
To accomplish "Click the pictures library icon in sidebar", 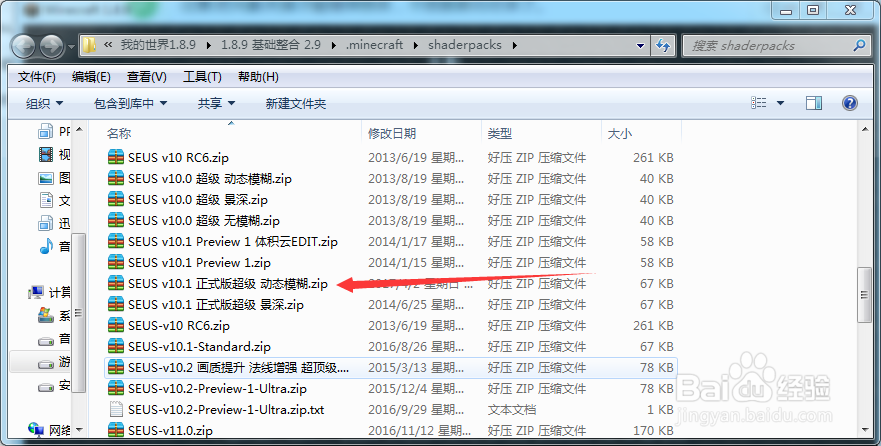I will click(46, 178).
